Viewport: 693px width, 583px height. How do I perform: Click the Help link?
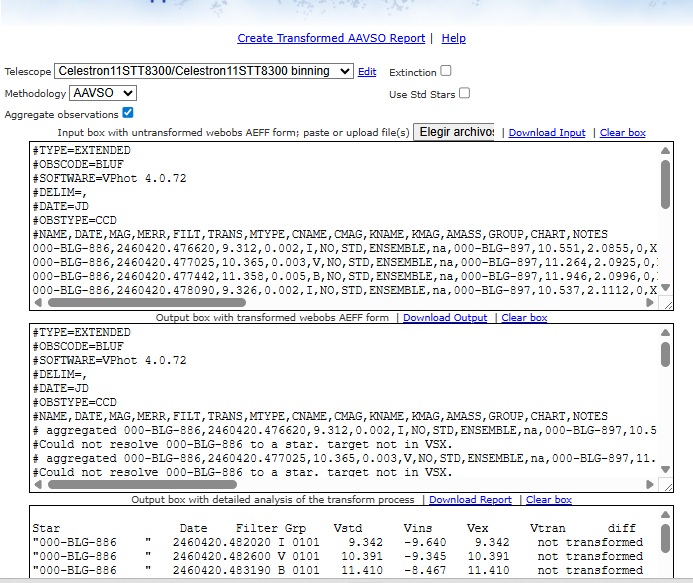(453, 39)
